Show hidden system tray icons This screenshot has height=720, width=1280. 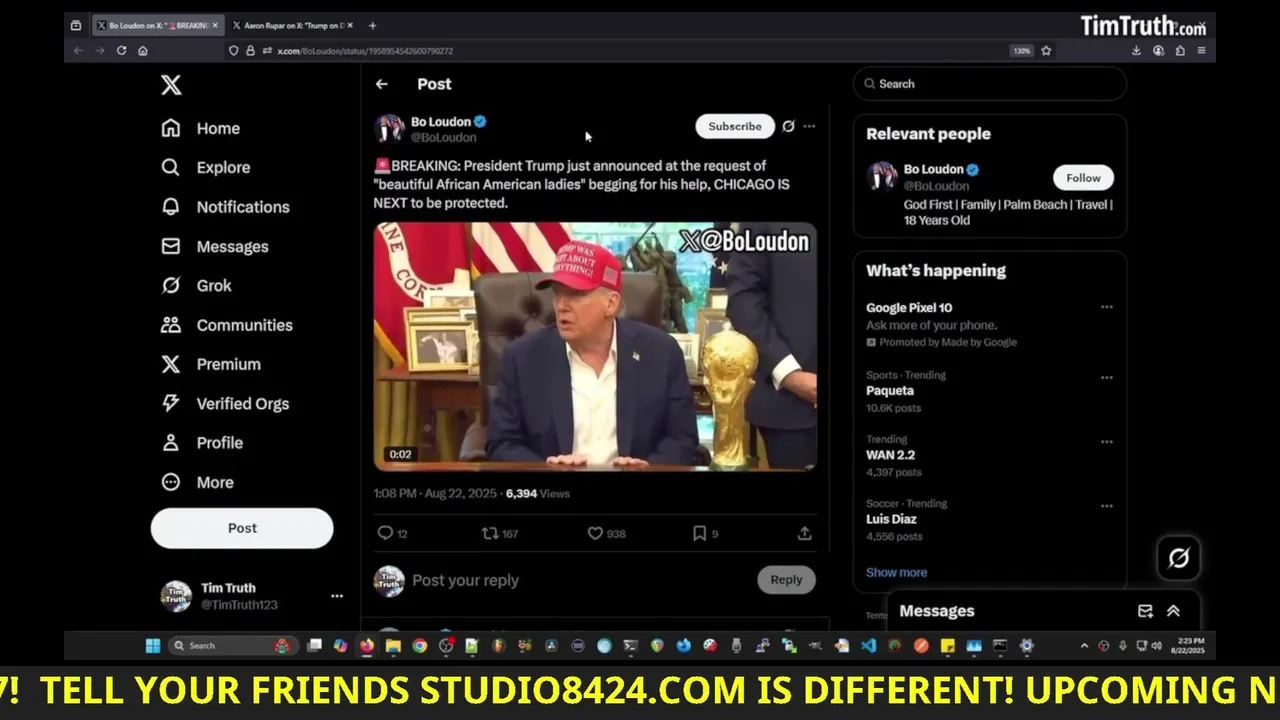1084,646
